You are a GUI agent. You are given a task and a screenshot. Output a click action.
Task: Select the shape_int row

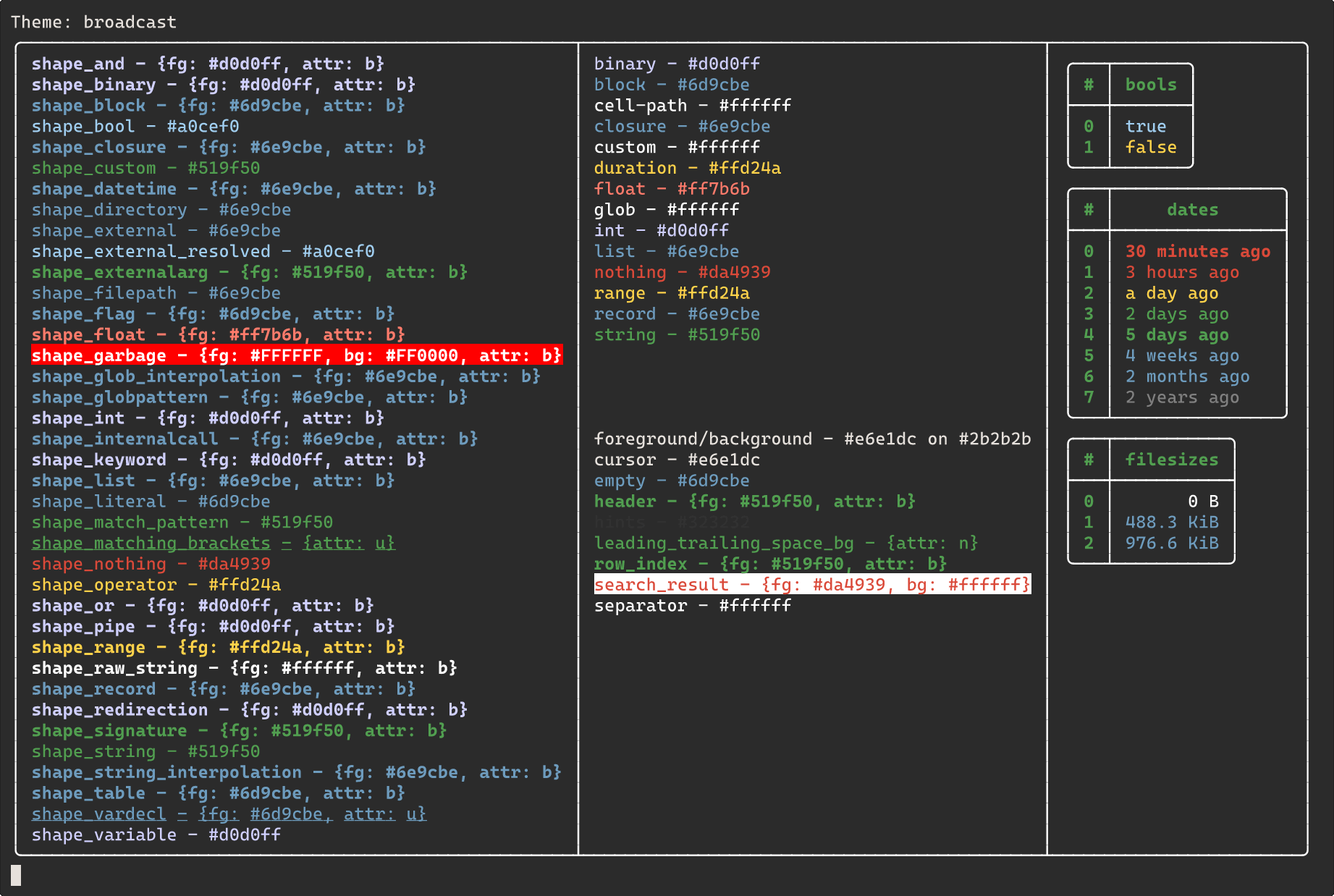click(208, 418)
